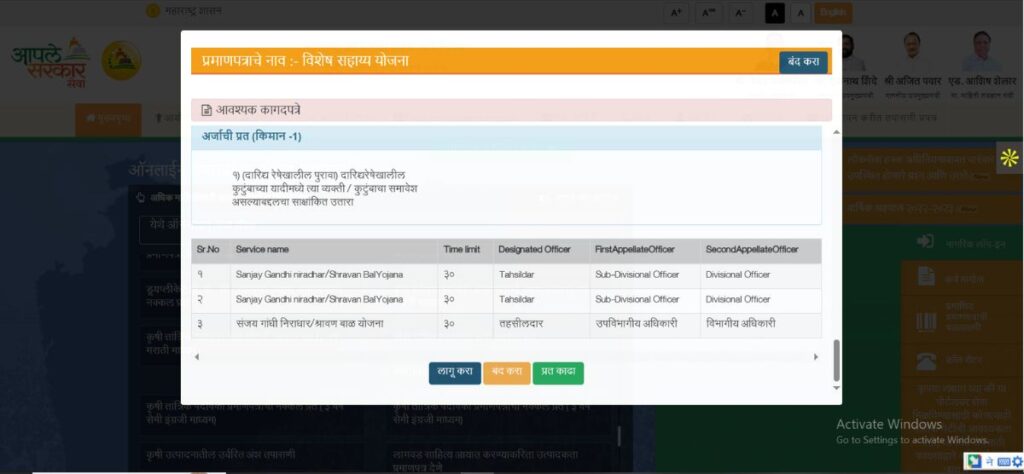Select the black high-contrast A theme
Image resolution: width=1024 pixels, height=474 pixels.
coord(775,13)
